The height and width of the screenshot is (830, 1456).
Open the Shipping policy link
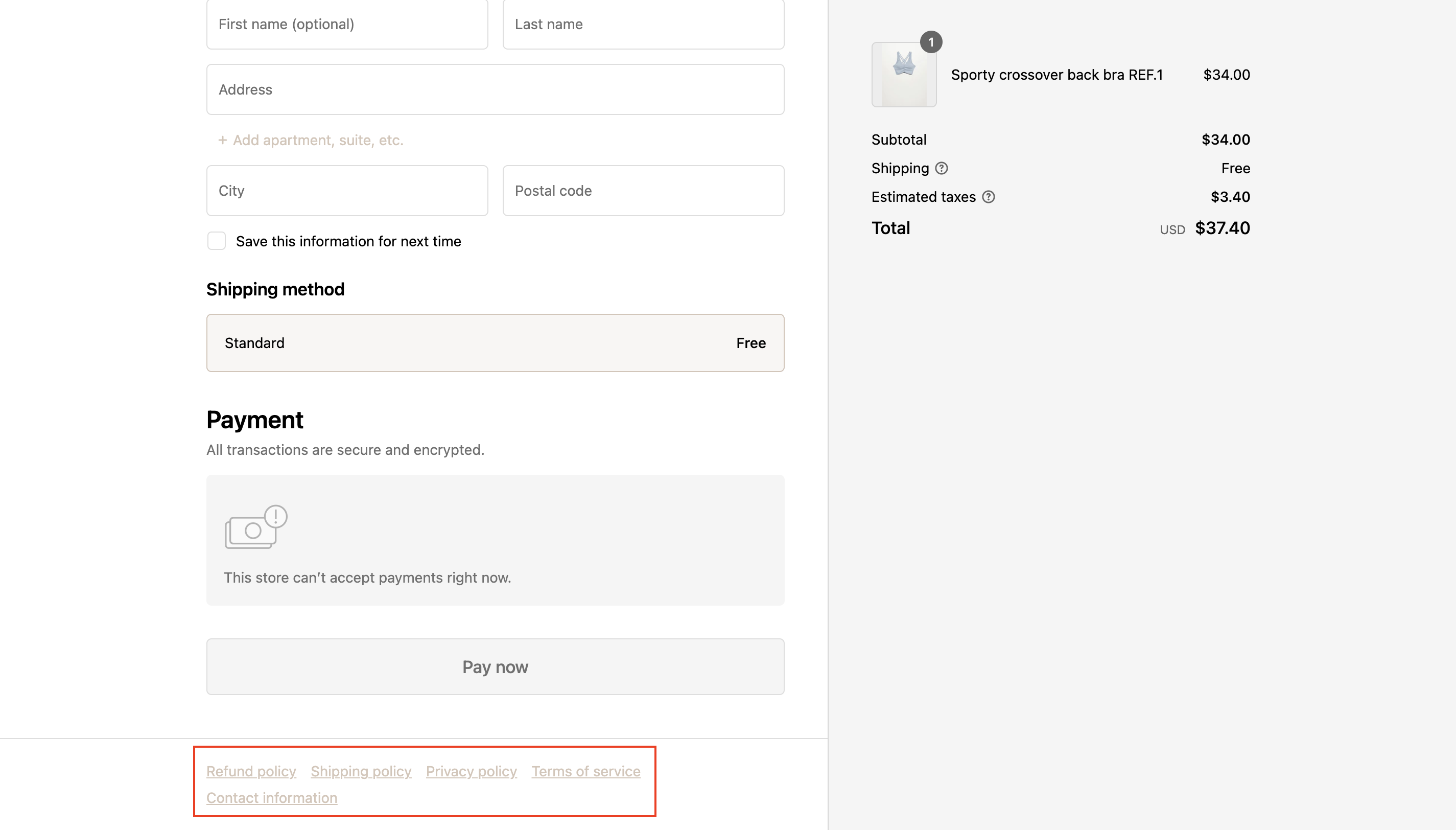[361, 771]
